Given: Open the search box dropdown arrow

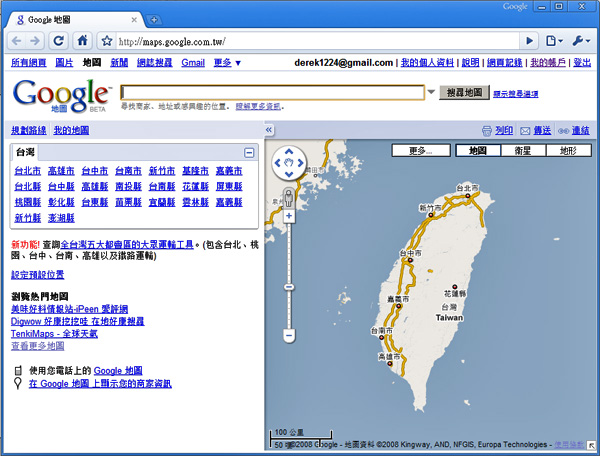Looking at the screenshot, I should click(431, 92).
